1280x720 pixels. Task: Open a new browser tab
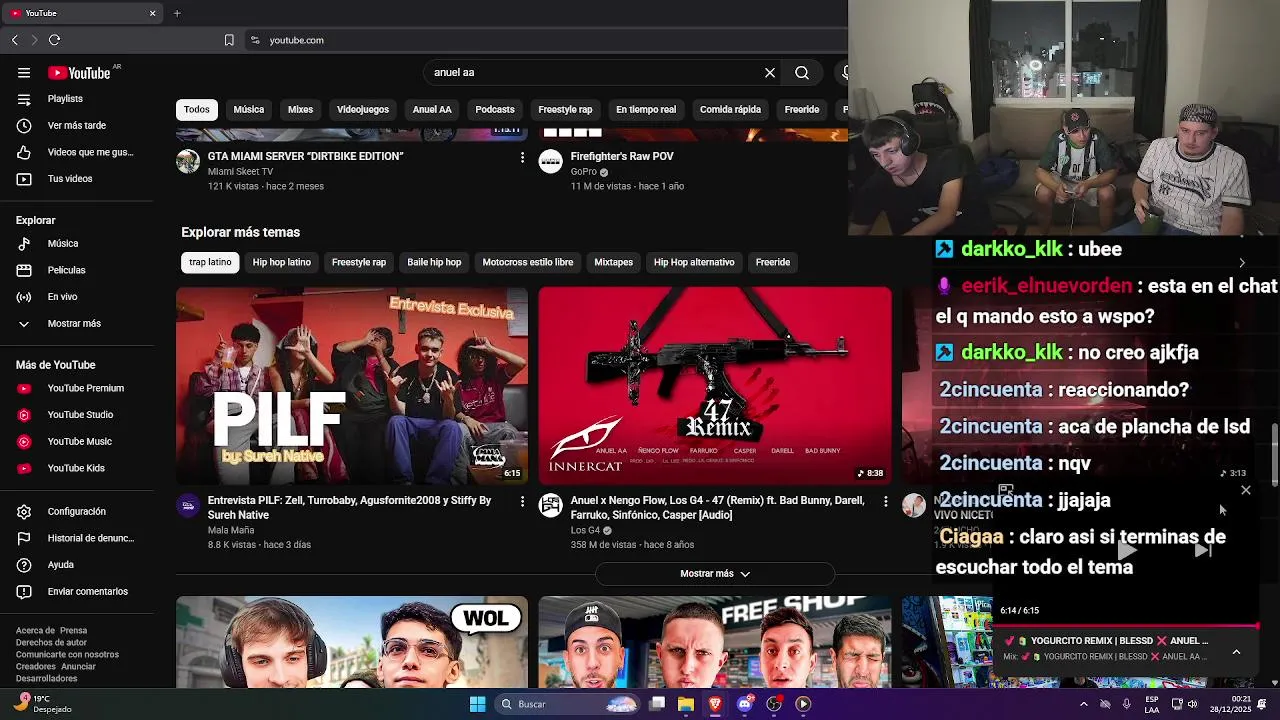(177, 13)
